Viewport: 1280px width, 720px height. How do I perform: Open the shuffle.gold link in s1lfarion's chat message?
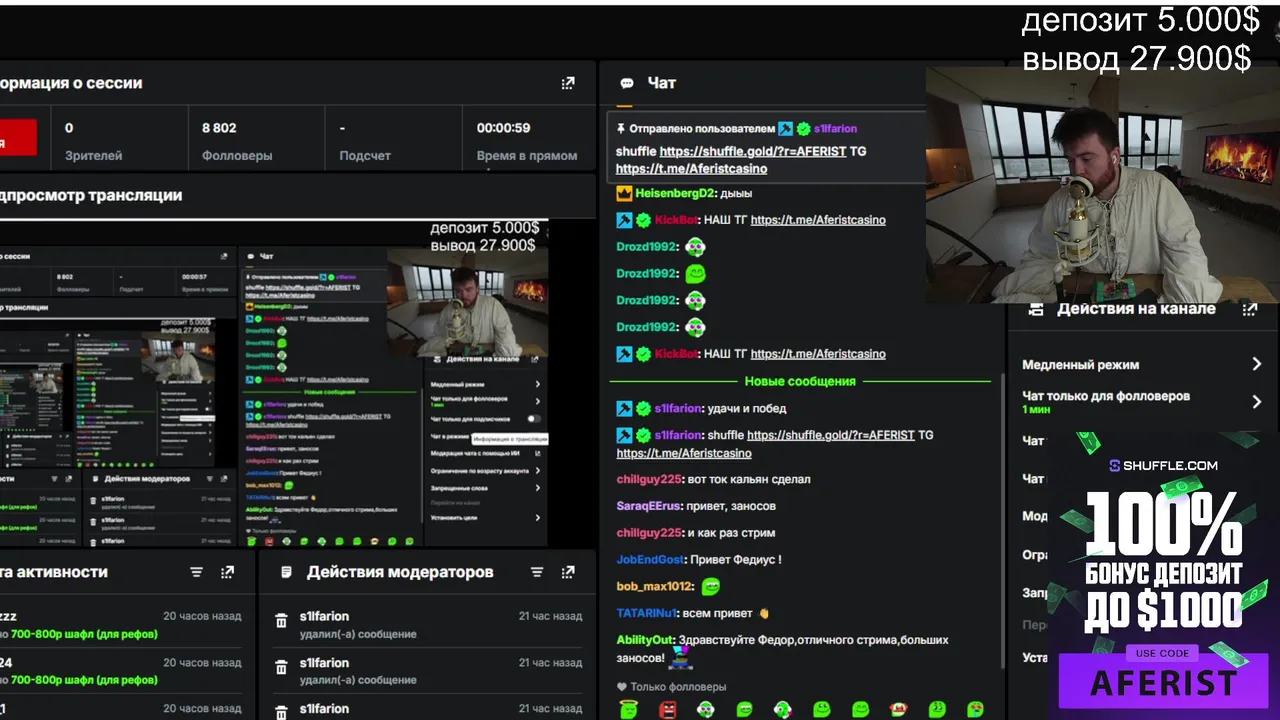point(831,435)
